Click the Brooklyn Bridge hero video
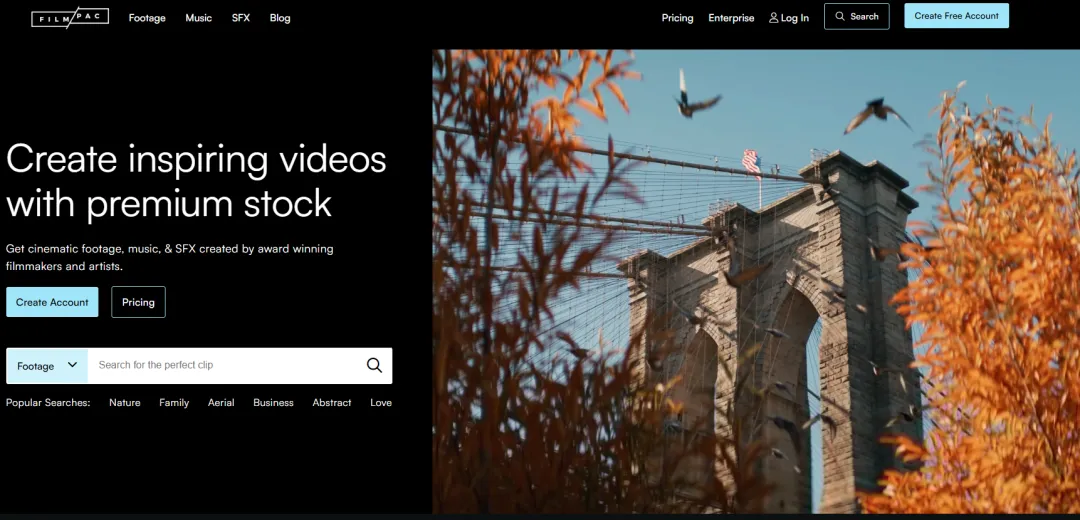Screen dimensions: 1080x520 [x=756, y=281]
